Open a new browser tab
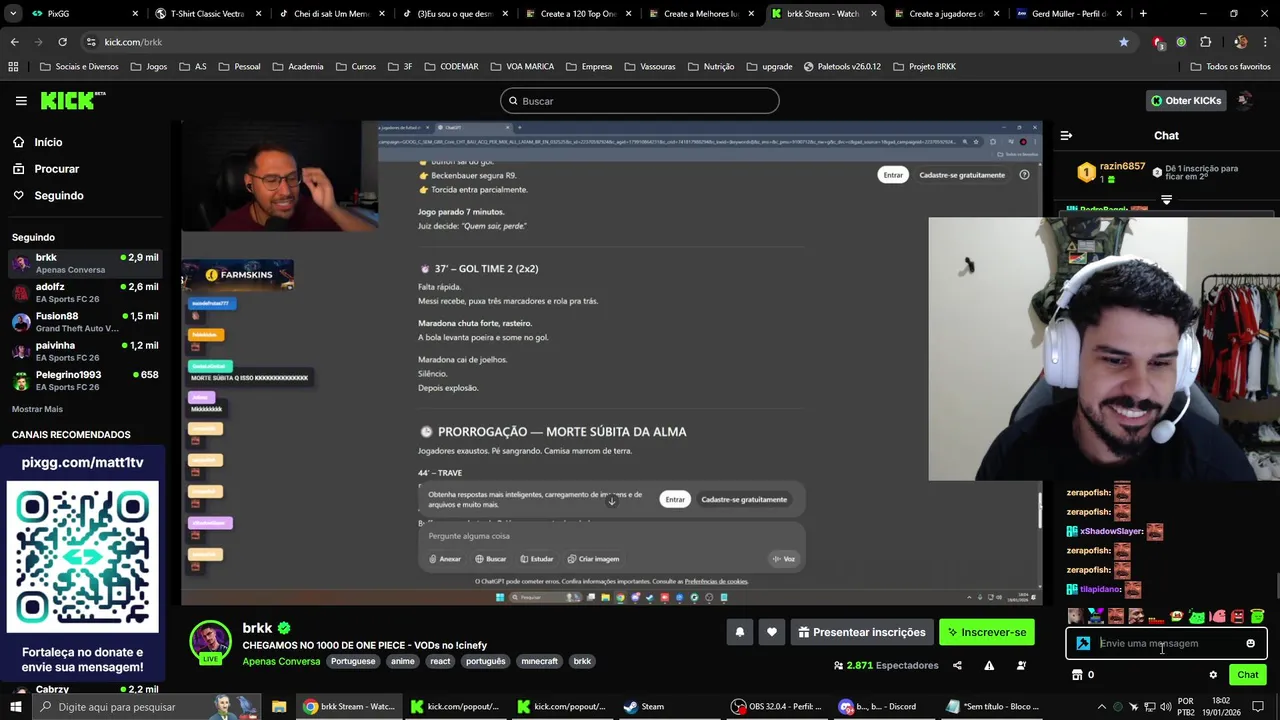Viewport: 1280px width, 720px height. click(x=1143, y=14)
